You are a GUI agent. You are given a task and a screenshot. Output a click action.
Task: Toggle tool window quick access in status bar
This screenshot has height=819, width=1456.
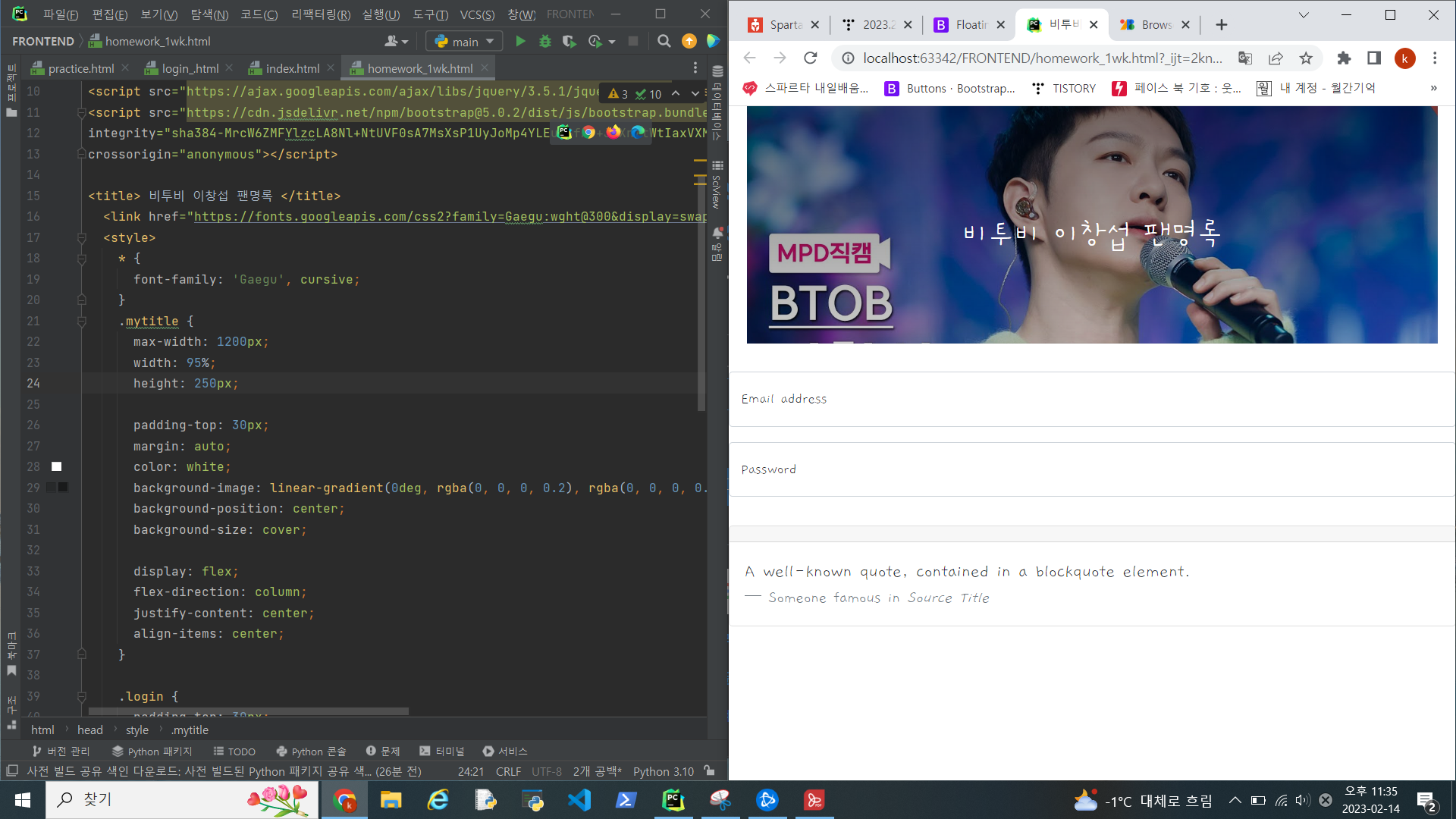pos(11,770)
